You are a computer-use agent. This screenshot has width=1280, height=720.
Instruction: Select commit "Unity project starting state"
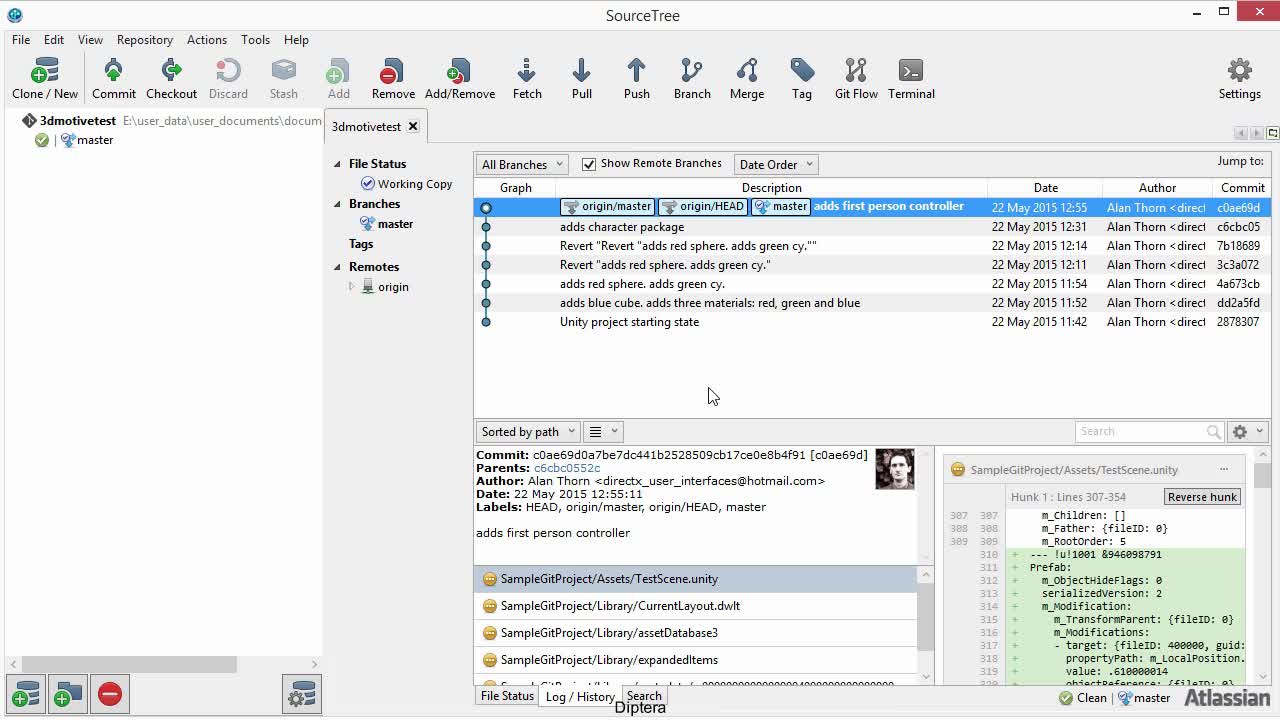tap(872, 322)
